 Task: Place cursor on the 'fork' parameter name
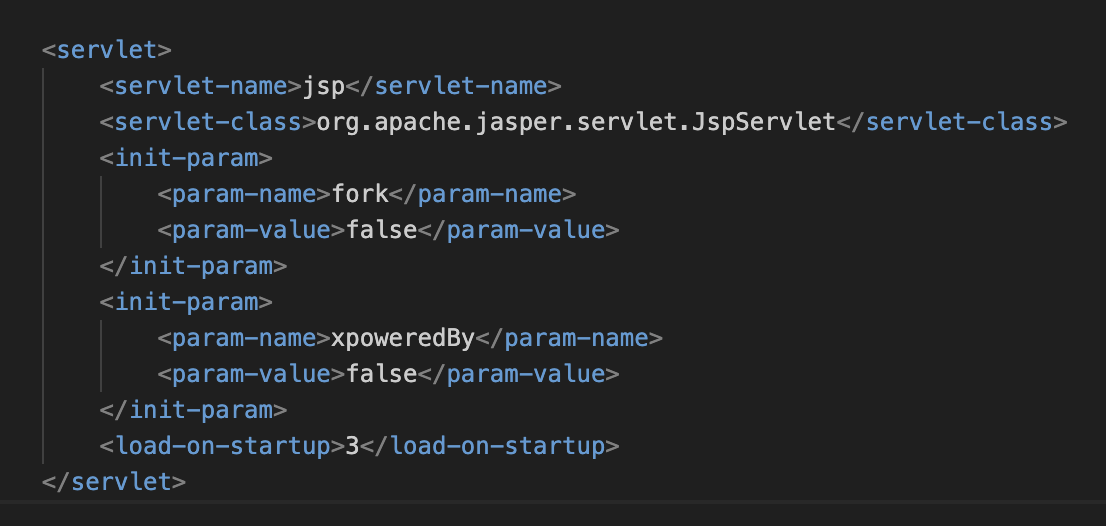[x=359, y=194]
